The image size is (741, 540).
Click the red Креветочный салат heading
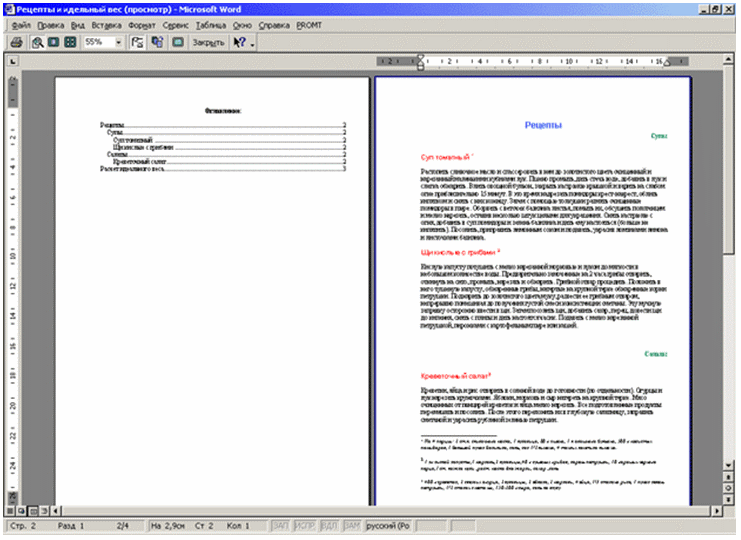coord(456,376)
